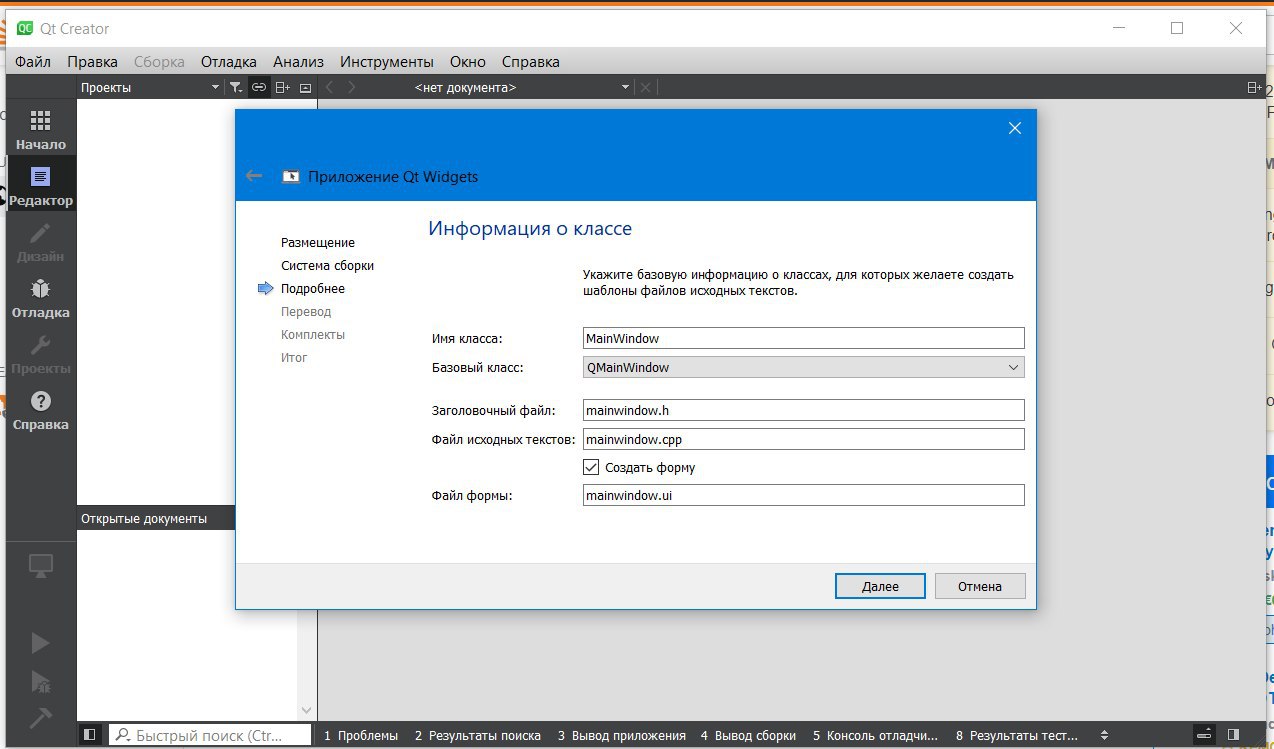Image resolution: width=1274 pixels, height=749 pixels.
Task: Open the <нет документа> document dropdown
Action: [522, 87]
